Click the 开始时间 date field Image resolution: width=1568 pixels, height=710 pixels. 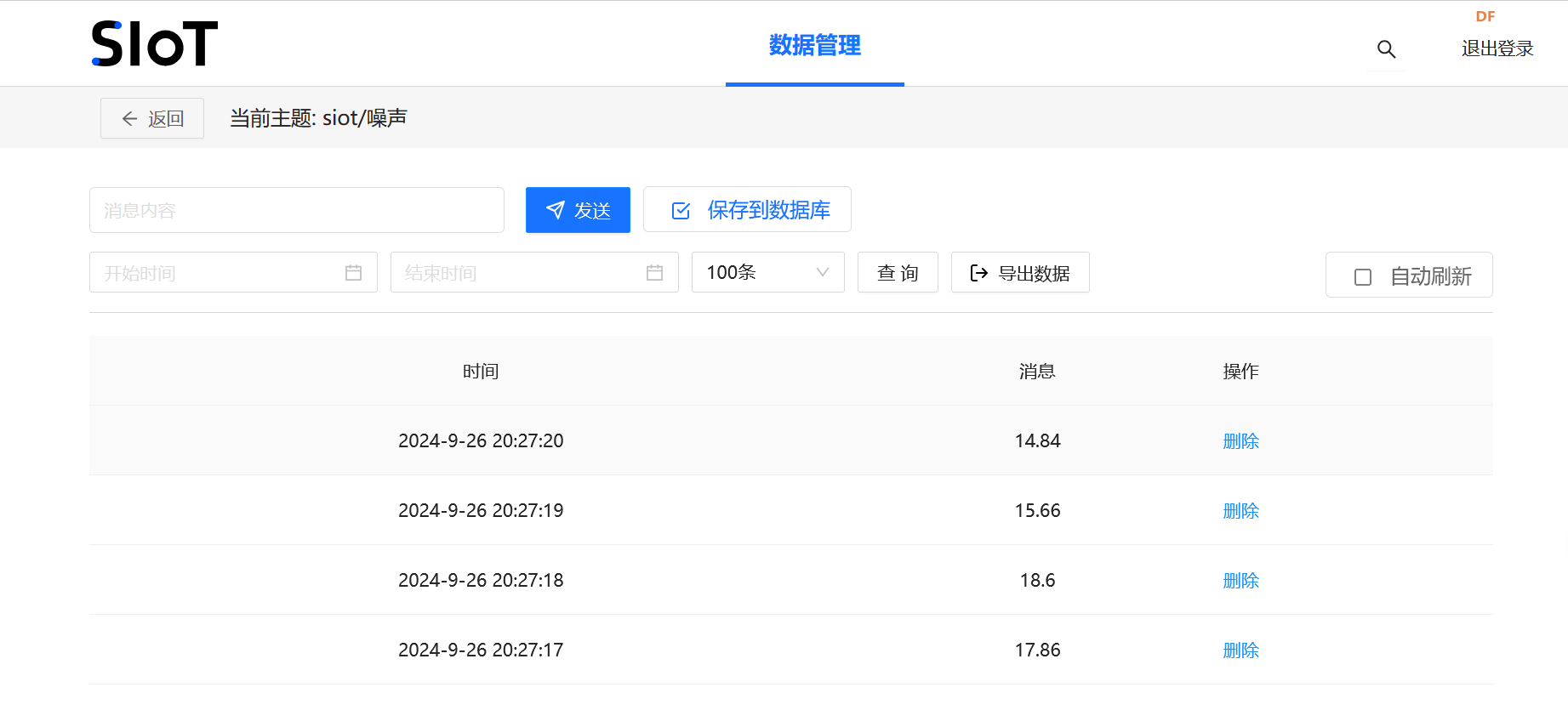pos(233,272)
